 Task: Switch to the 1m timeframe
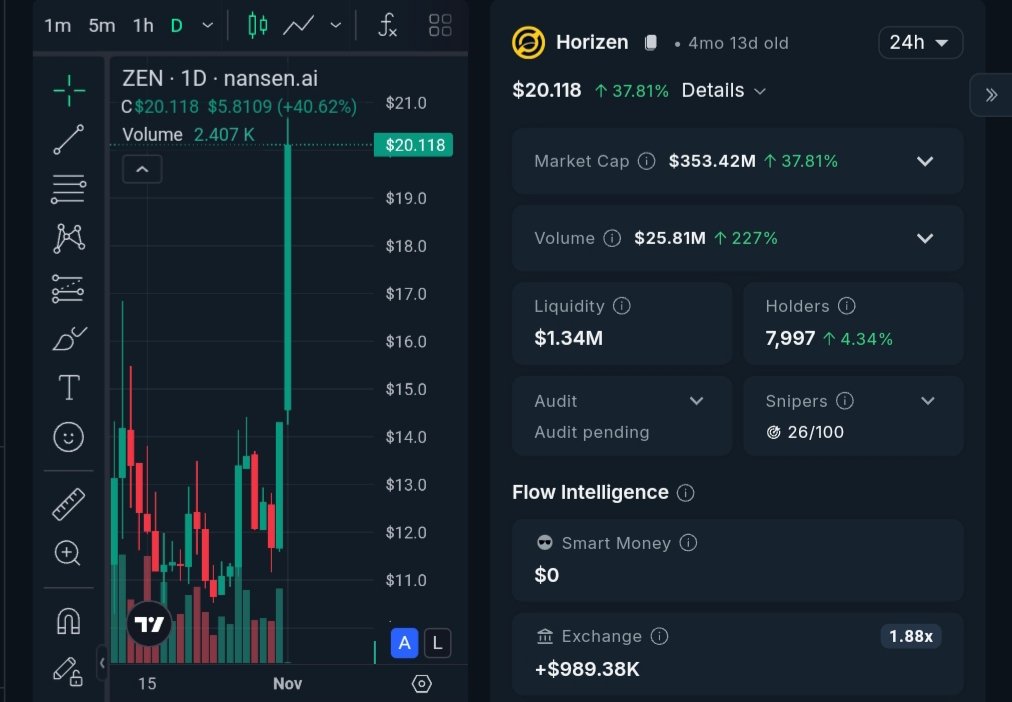(57, 25)
